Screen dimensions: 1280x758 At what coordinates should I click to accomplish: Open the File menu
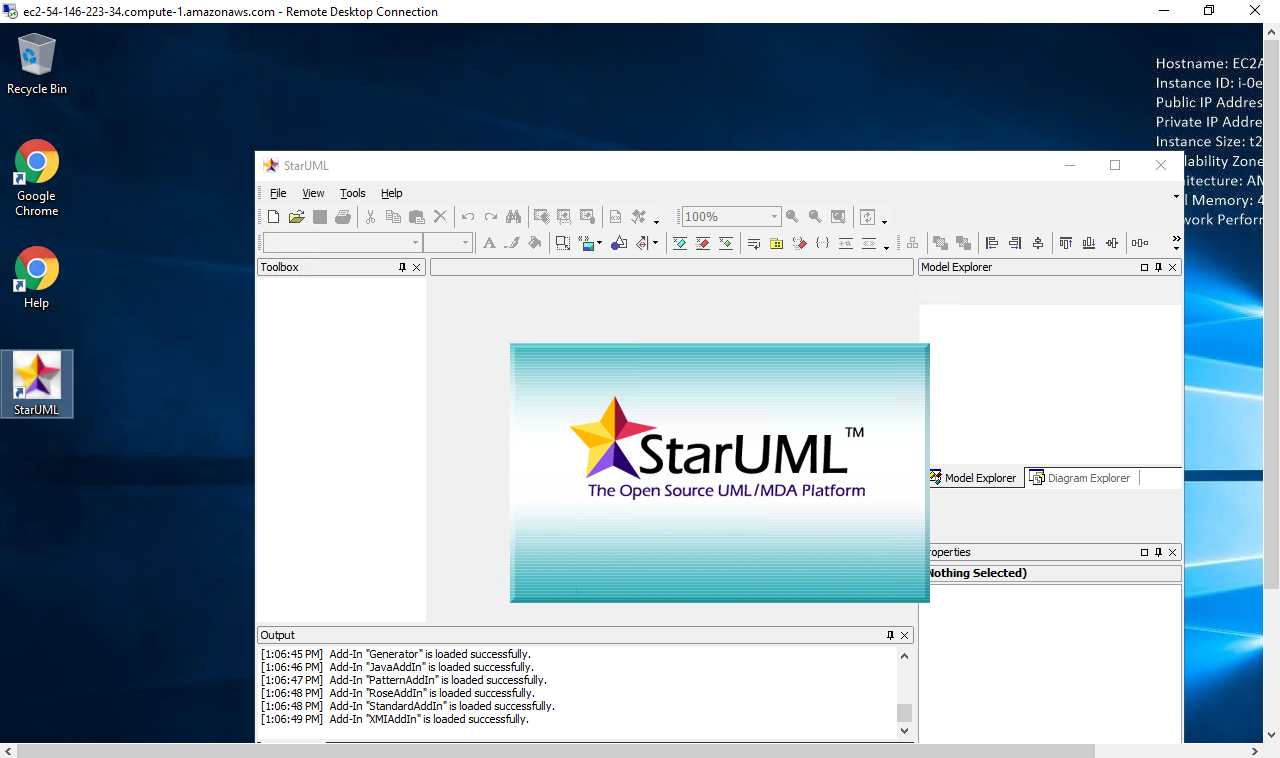(x=278, y=193)
